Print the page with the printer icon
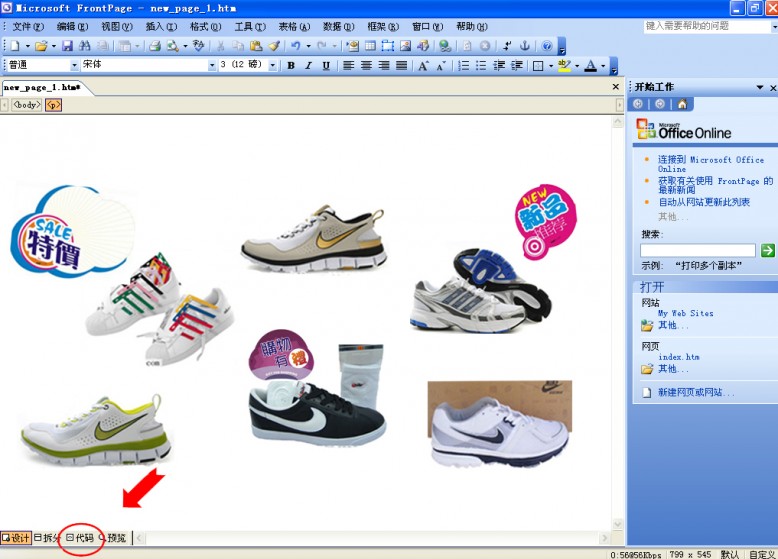 pyautogui.click(x=155, y=46)
